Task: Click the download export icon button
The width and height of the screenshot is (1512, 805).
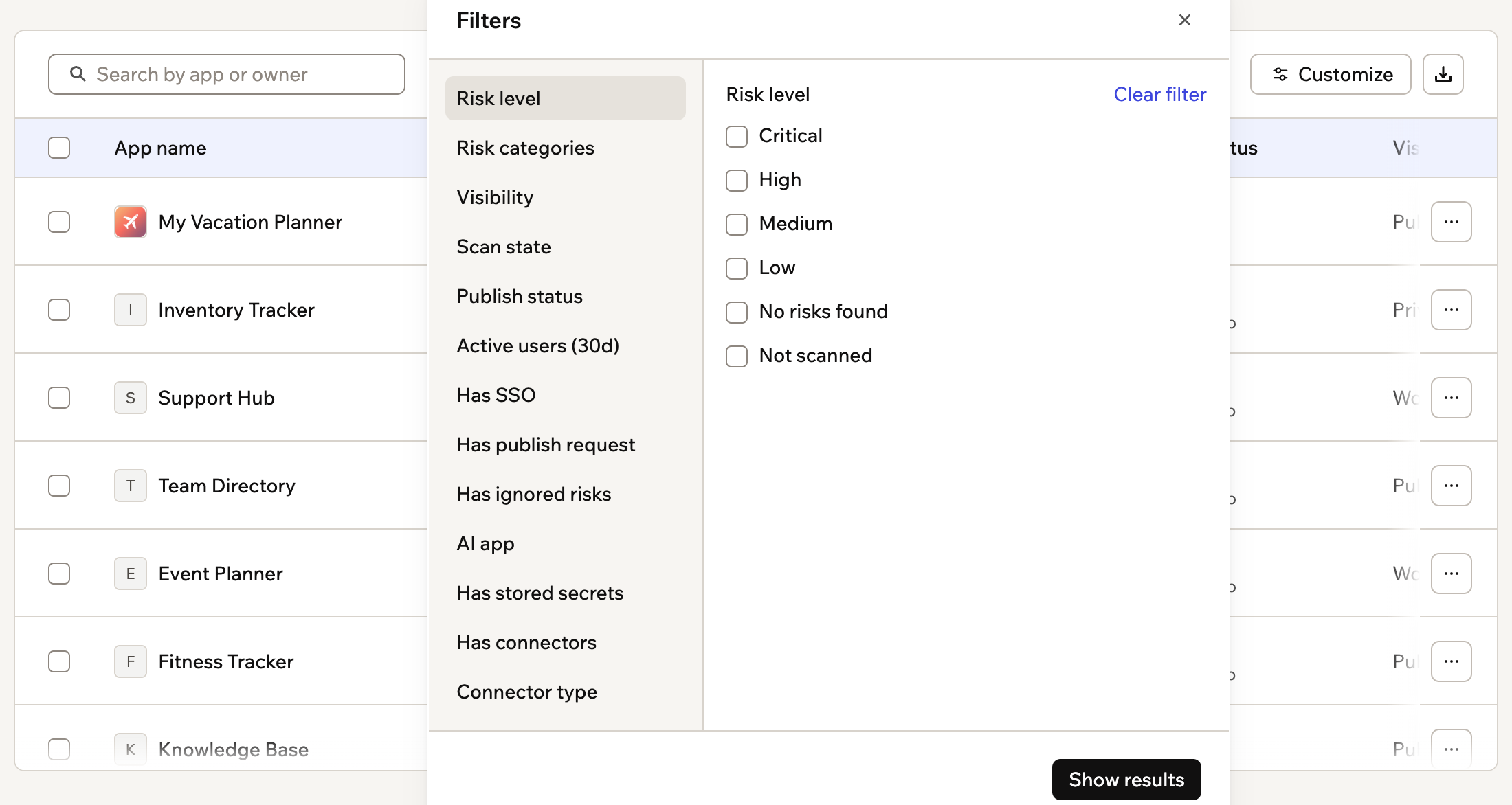Action: pos(1443,74)
